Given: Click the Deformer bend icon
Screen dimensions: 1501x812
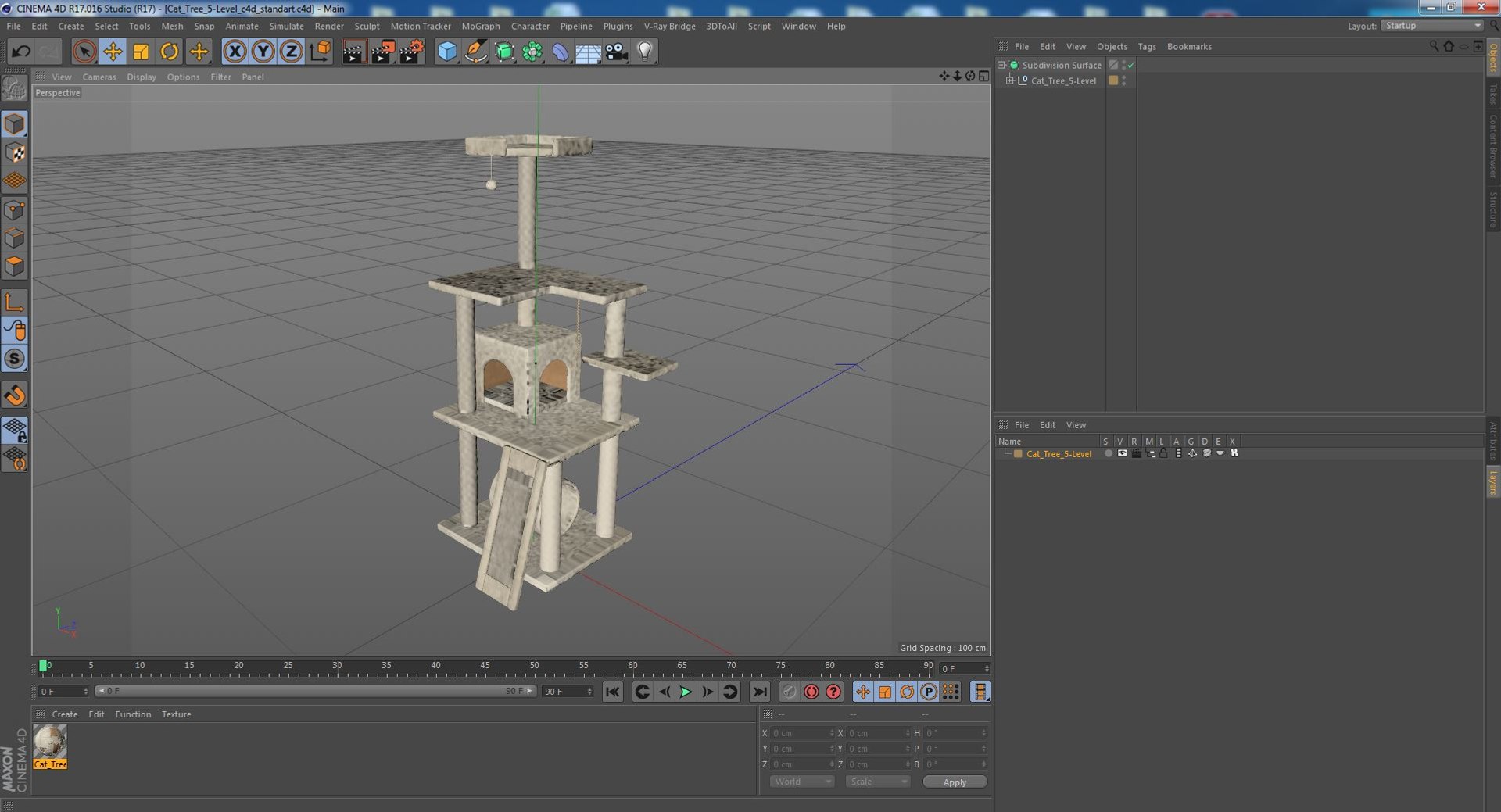Looking at the screenshot, I should (x=561, y=52).
